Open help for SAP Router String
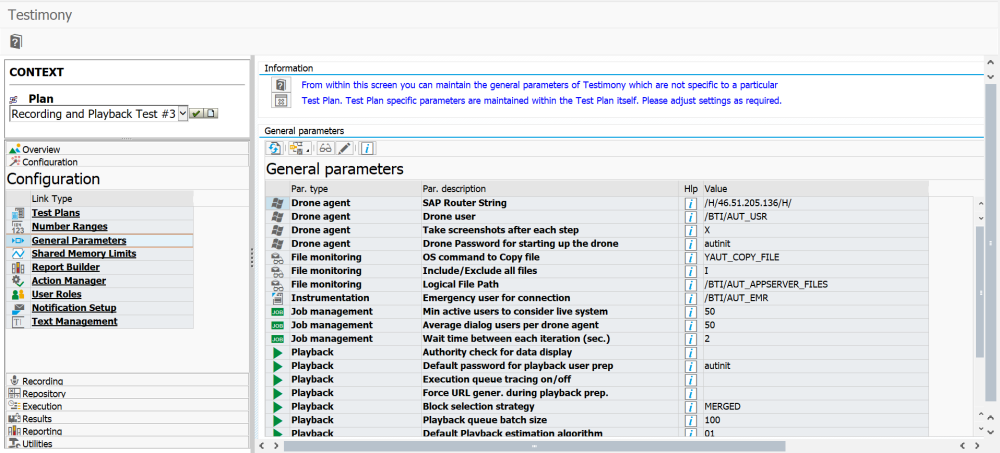Viewport: 1000px width, 453px height. [x=689, y=204]
